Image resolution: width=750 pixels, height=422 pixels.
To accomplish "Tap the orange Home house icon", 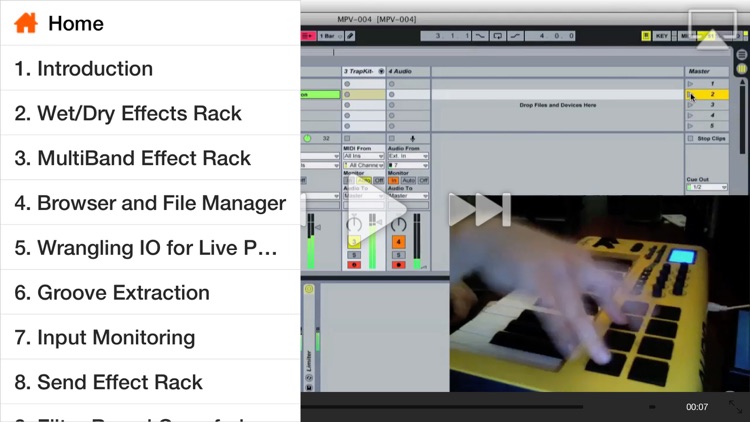I will tap(26, 23).
